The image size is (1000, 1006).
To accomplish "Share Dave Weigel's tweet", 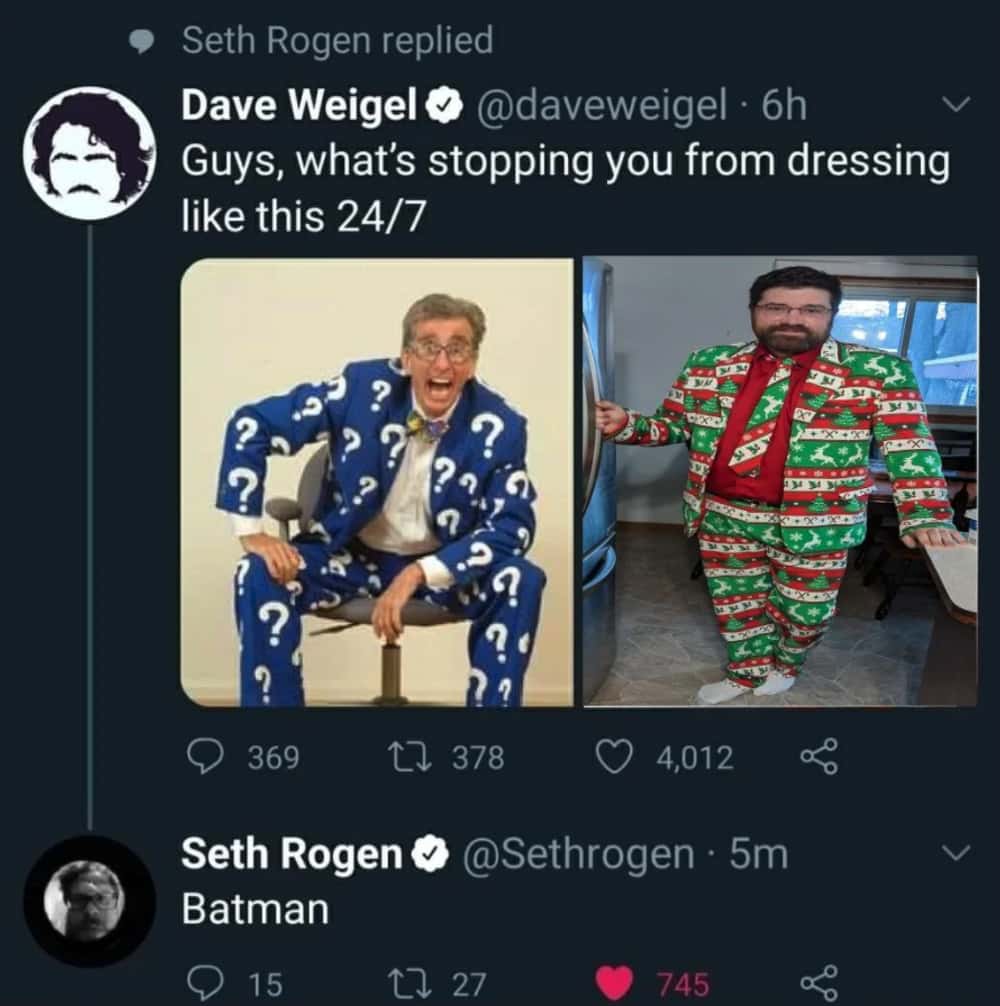I will click(x=819, y=757).
